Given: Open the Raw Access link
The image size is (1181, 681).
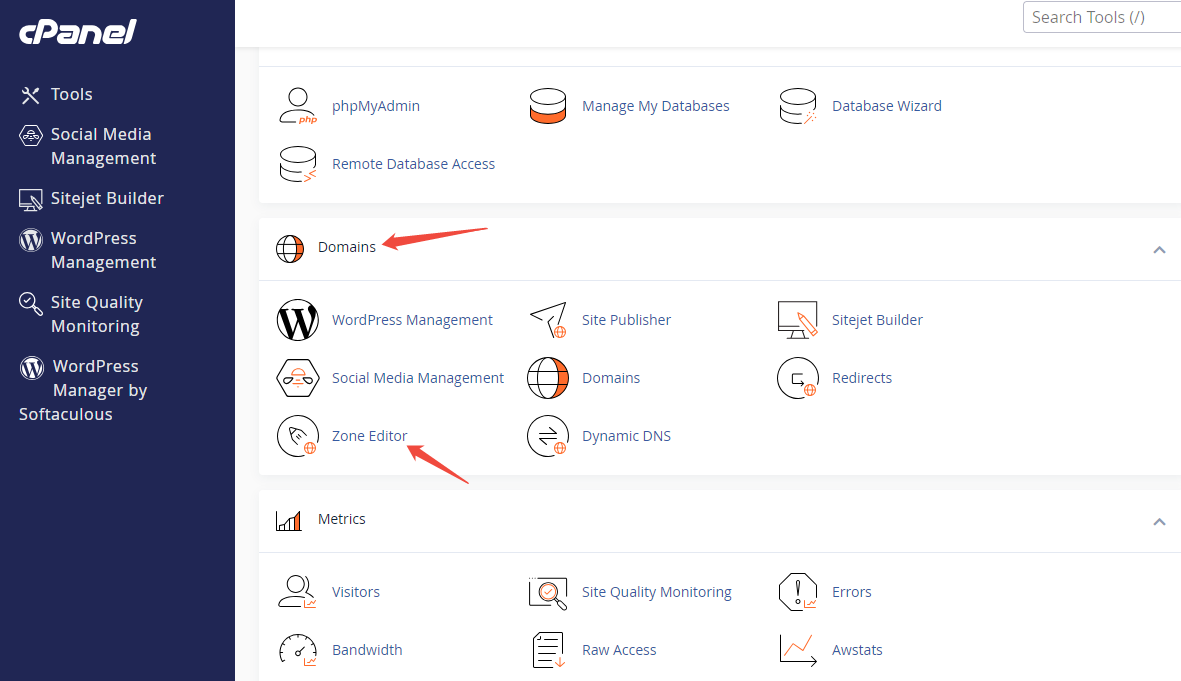Looking at the screenshot, I should click(619, 650).
